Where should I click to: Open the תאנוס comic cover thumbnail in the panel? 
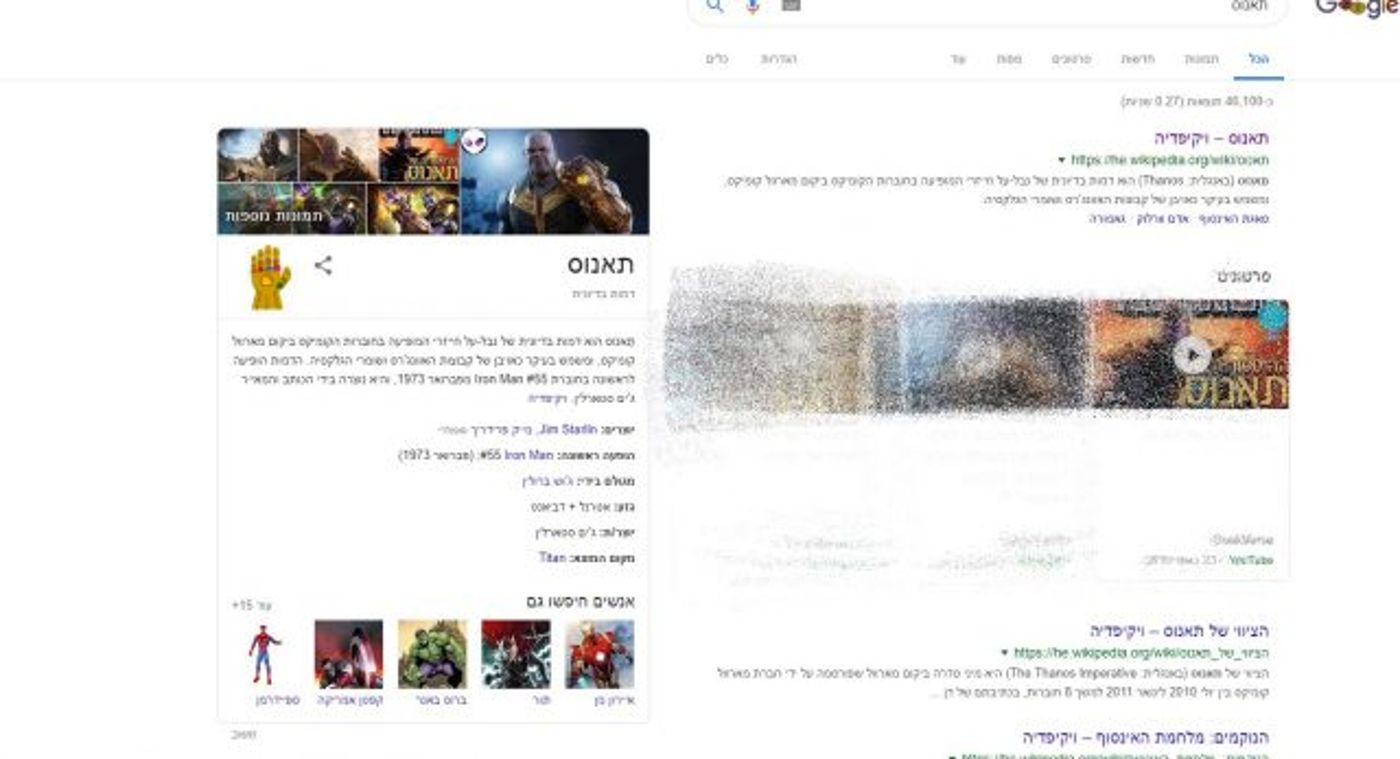click(418, 155)
